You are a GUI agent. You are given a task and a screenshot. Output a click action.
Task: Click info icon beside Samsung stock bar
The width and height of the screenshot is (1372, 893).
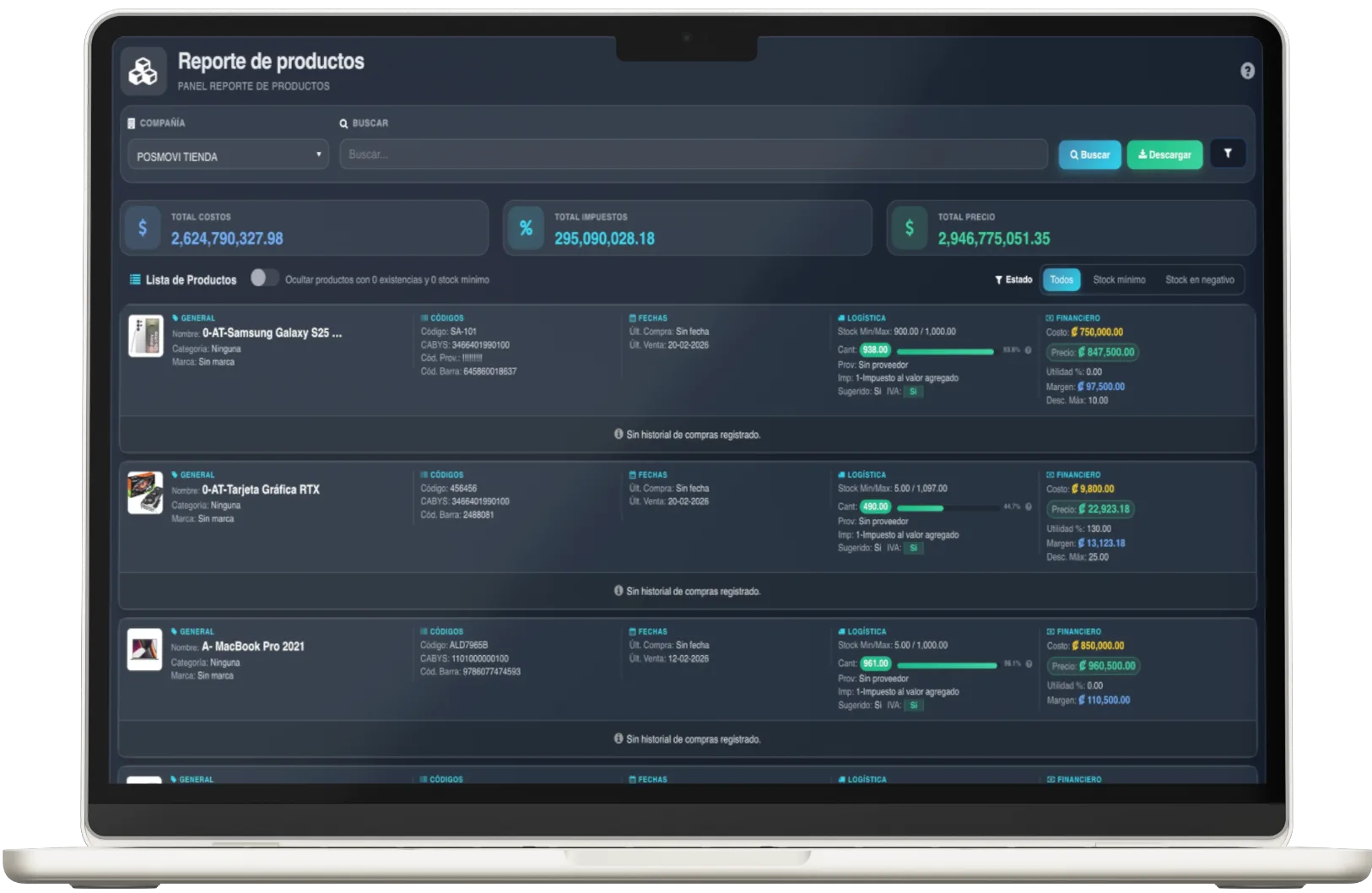1028,350
